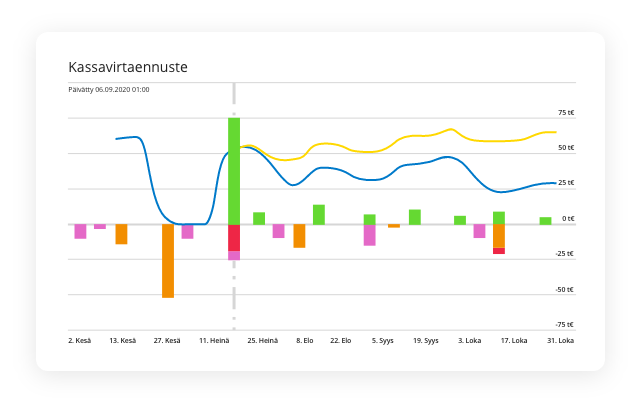Click the Päivätty 06.09.2020 timestamp text
This screenshot has height=411, width=641.
(x=109, y=90)
